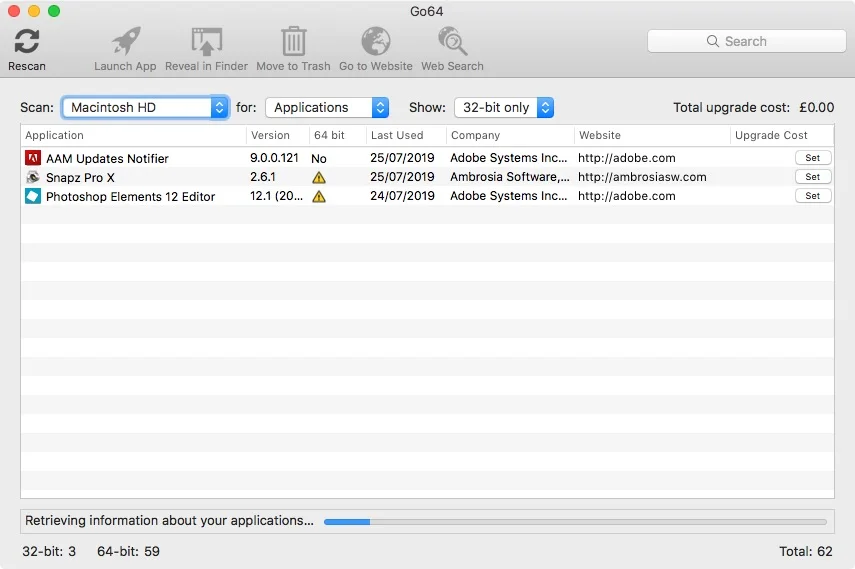This screenshot has height=569, width=855.
Task: Open the 'for' dropdown showing Applications
Action: click(x=327, y=107)
